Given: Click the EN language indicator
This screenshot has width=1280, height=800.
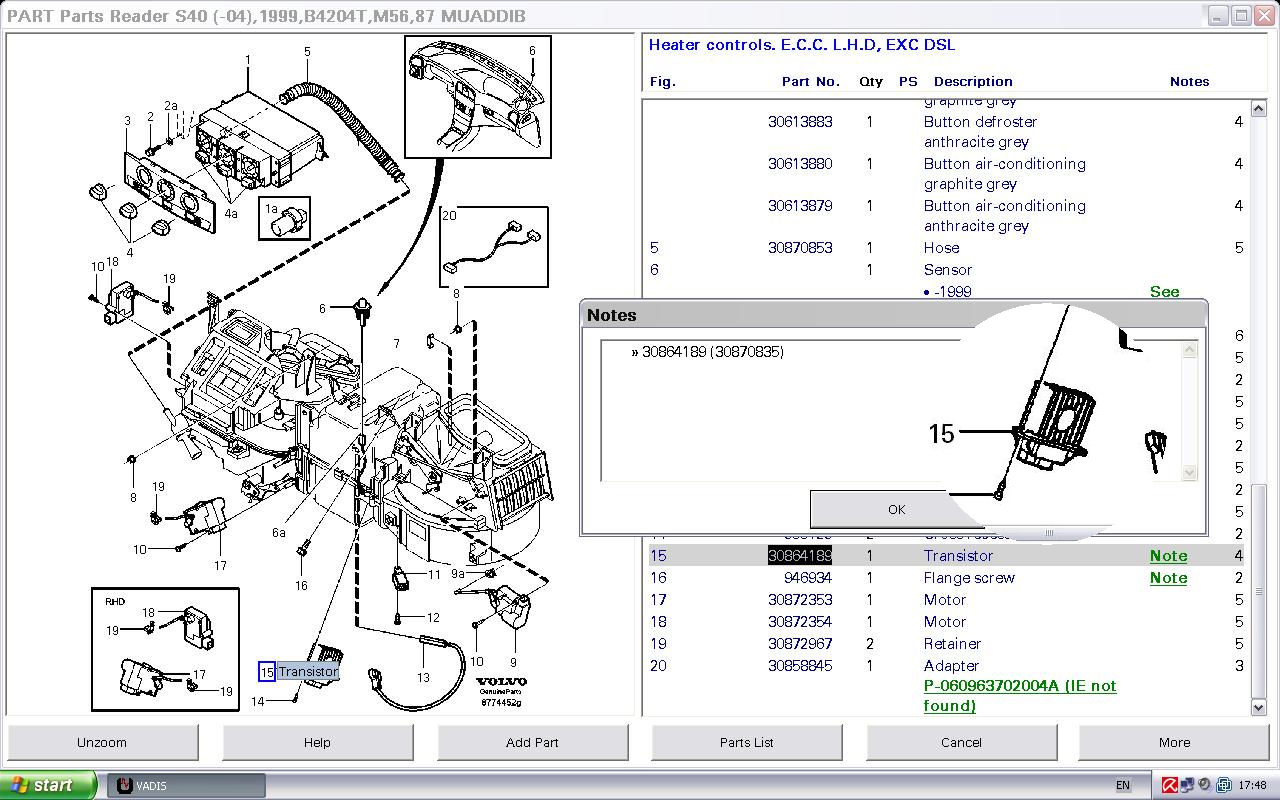Looking at the screenshot, I should [1123, 785].
